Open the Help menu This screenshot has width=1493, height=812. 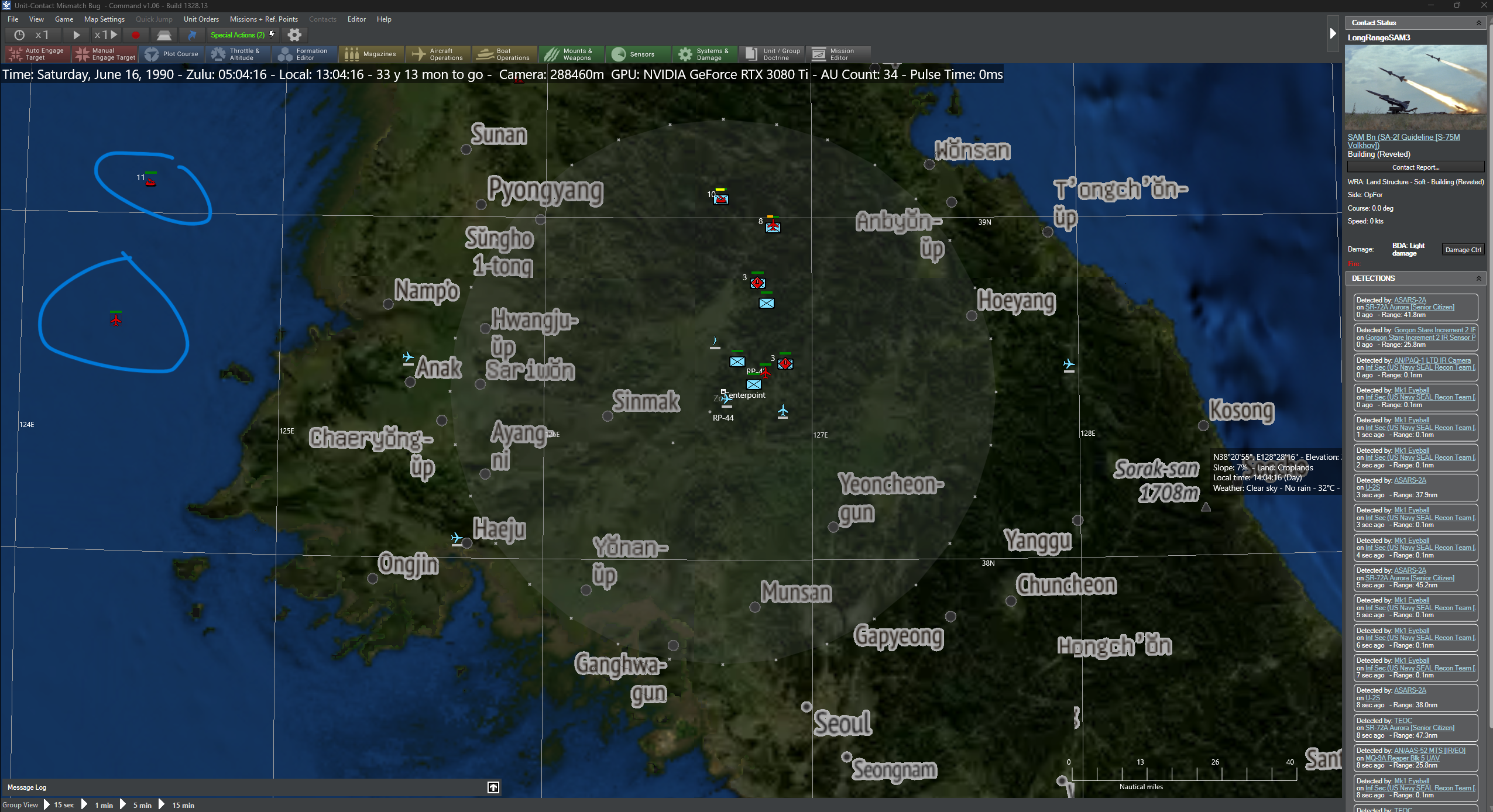pyautogui.click(x=384, y=19)
